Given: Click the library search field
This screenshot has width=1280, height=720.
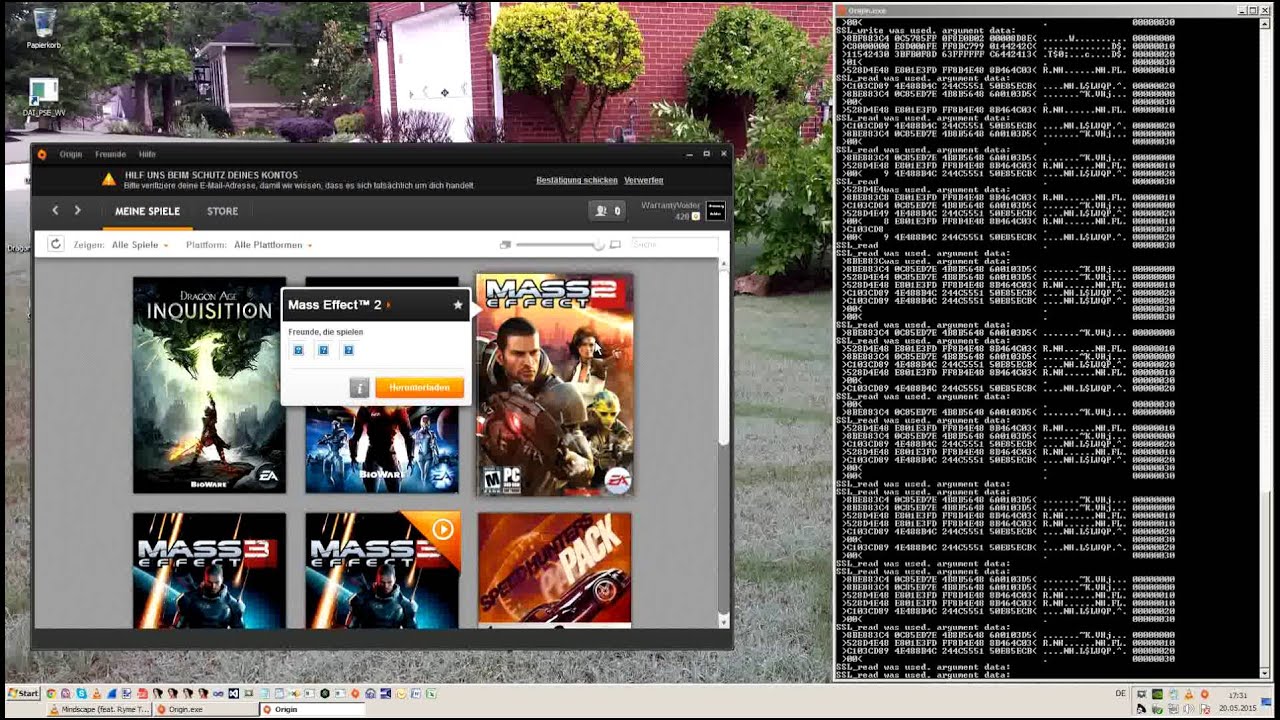Looking at the screenshot, I should [x=674, y=244].
